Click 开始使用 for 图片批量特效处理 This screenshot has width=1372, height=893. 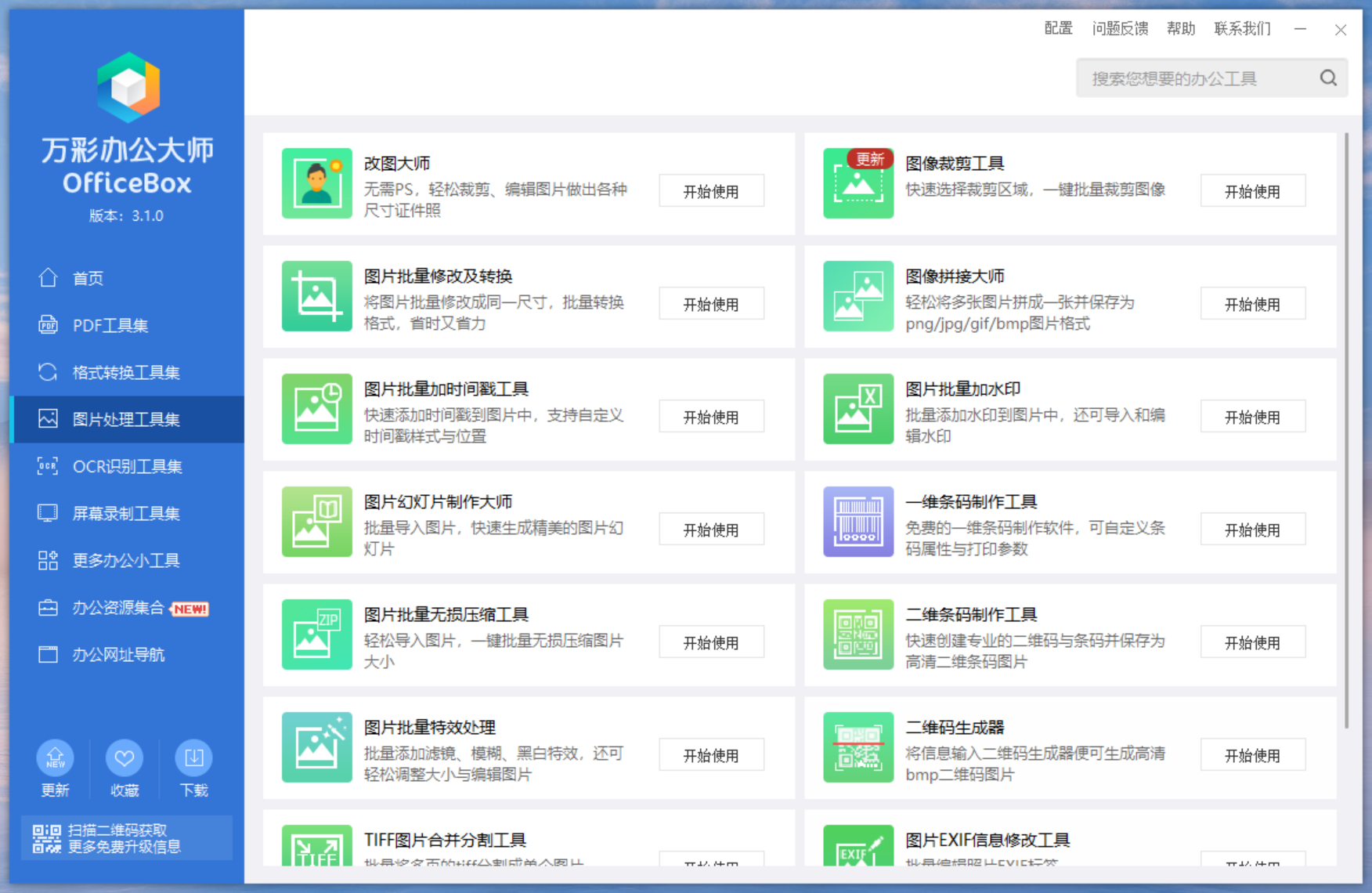(711, 755)
